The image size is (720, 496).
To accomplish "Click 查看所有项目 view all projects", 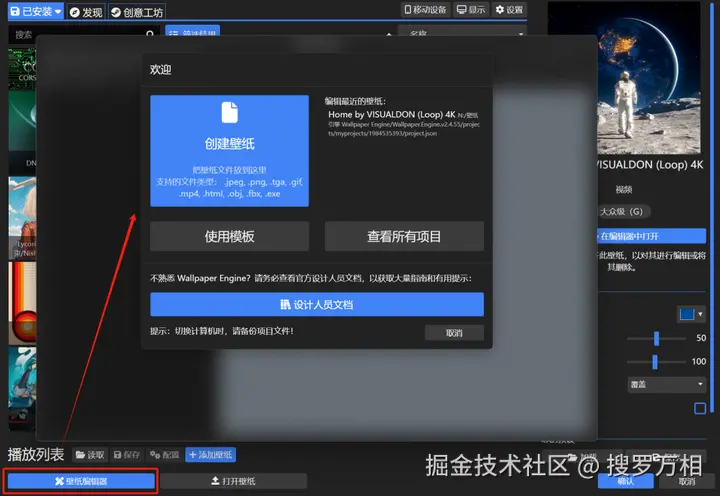I will [404, 236].
